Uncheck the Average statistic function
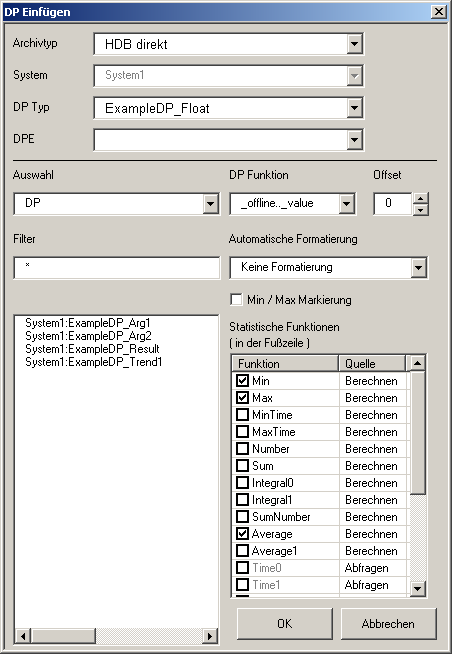This screenshot has width=452, height=654. coord(242,533)
